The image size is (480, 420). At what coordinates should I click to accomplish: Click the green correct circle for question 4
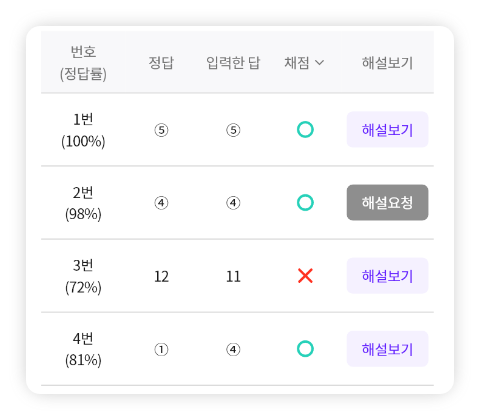(x=305, y=349)
